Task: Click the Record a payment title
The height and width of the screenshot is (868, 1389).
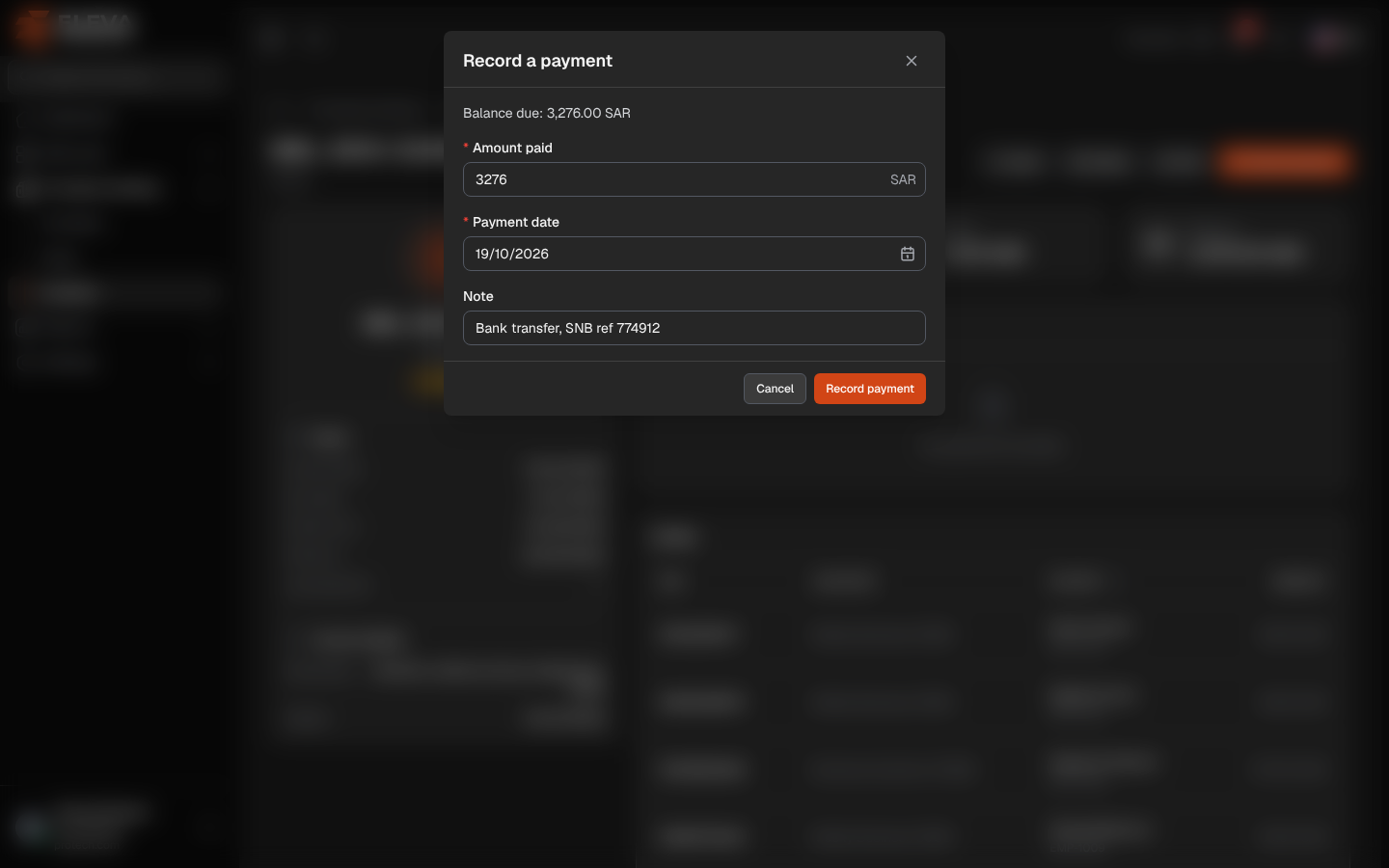Action: tap(537, 61)
